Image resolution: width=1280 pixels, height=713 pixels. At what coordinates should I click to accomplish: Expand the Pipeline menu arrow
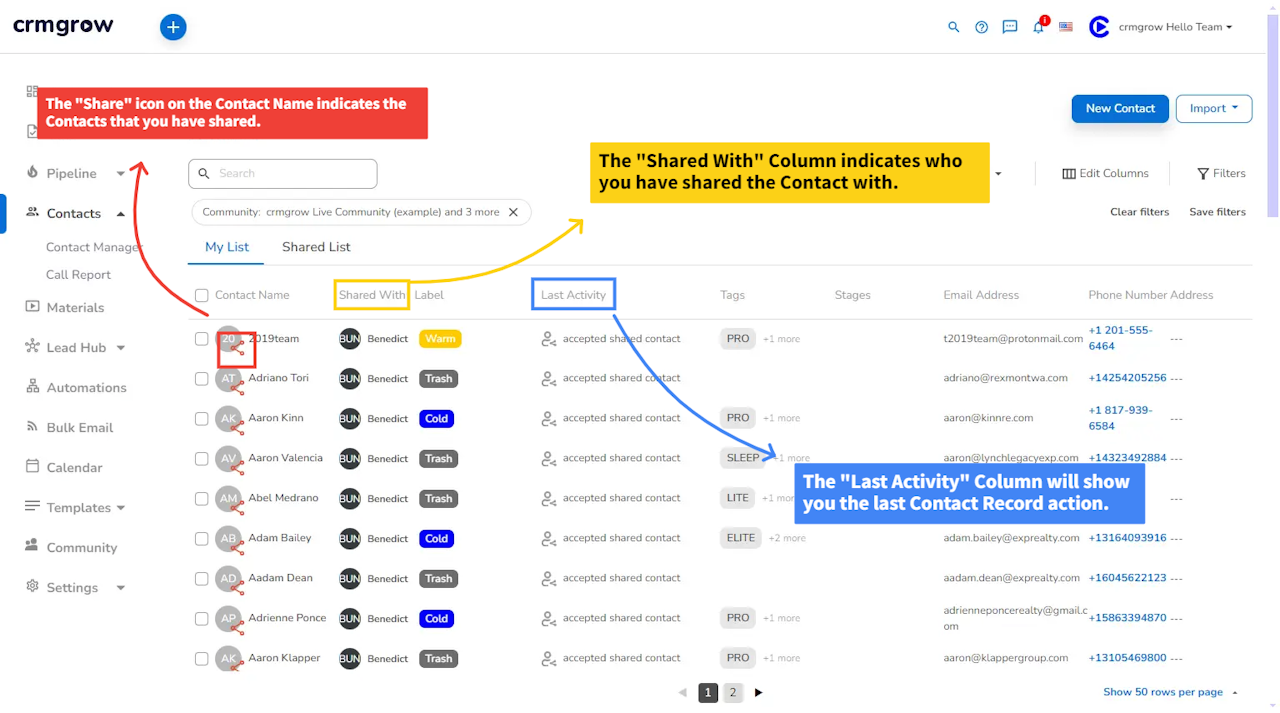pos(121,174)
